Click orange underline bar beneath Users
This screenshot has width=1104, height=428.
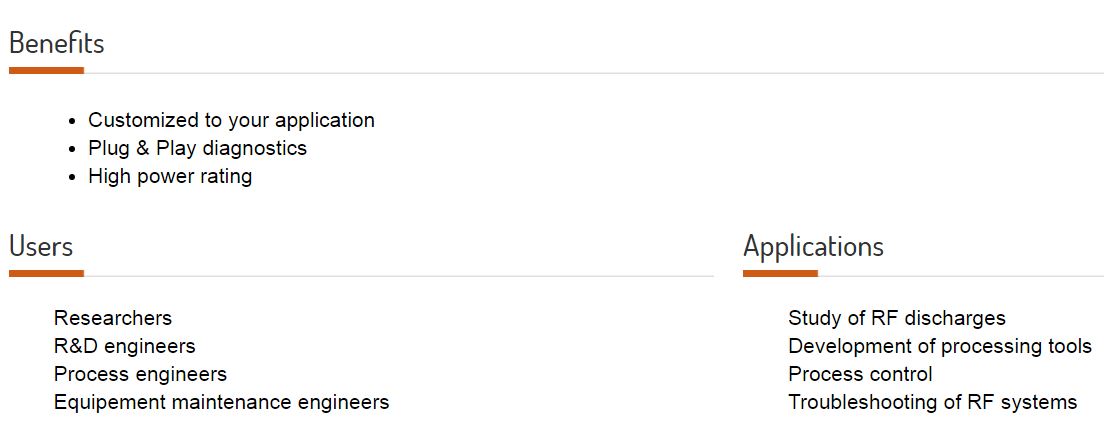(46, 273)
